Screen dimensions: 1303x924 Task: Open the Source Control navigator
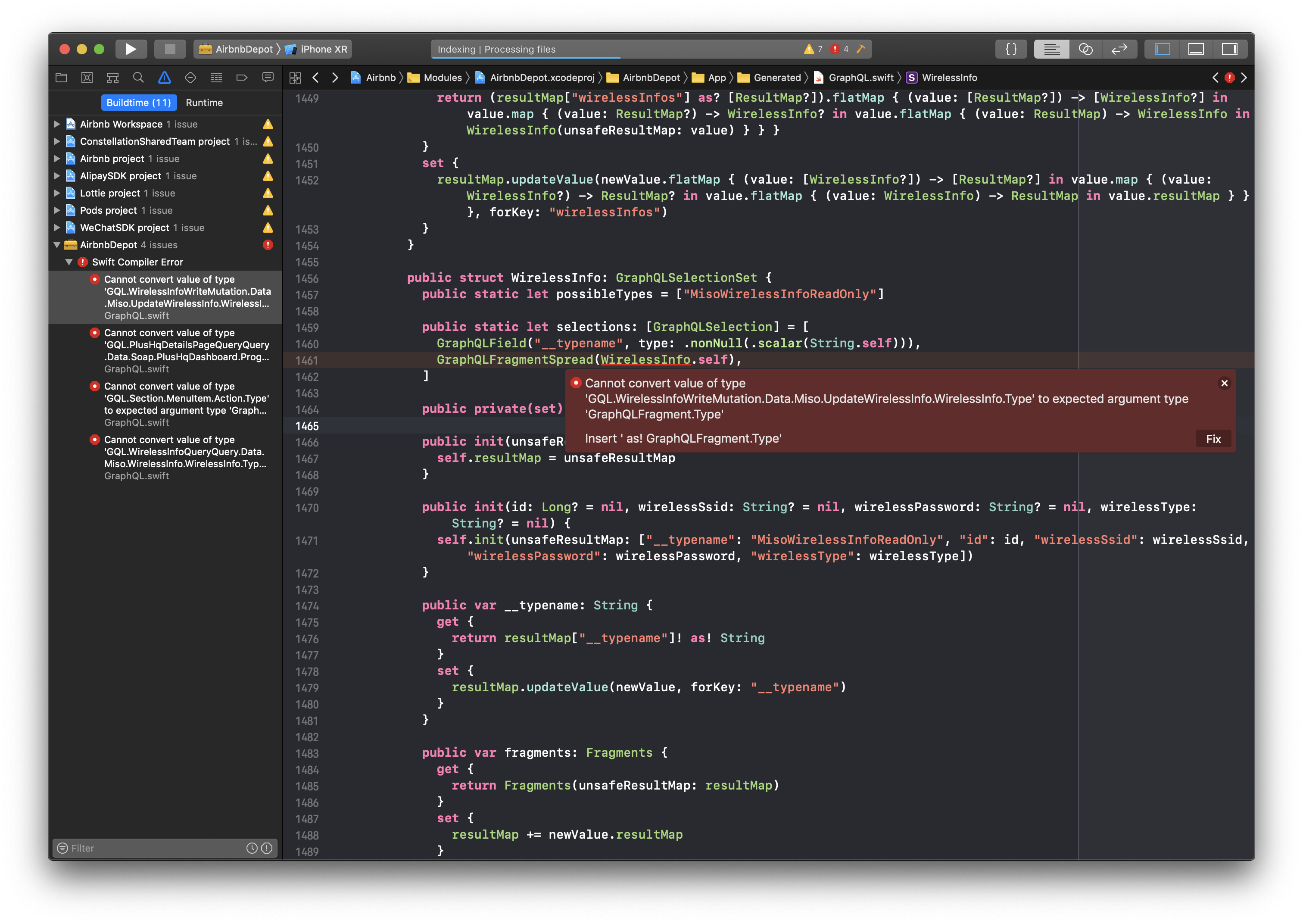point(87,78)
